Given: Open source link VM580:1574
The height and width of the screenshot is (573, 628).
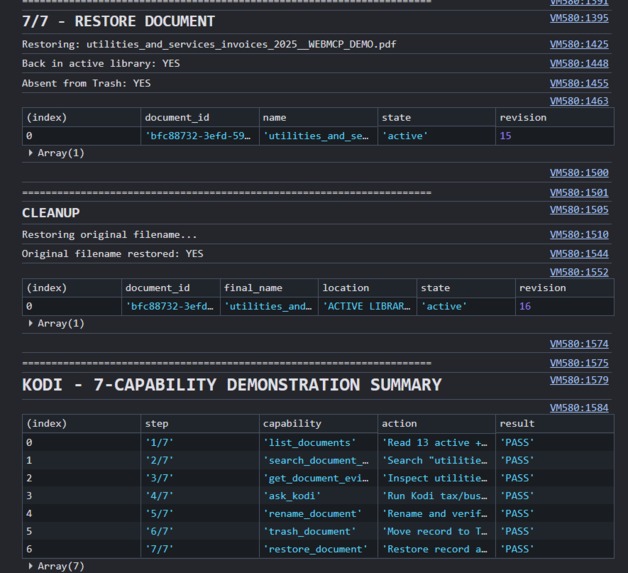Looking at the screenshot, I should point(579,344).
